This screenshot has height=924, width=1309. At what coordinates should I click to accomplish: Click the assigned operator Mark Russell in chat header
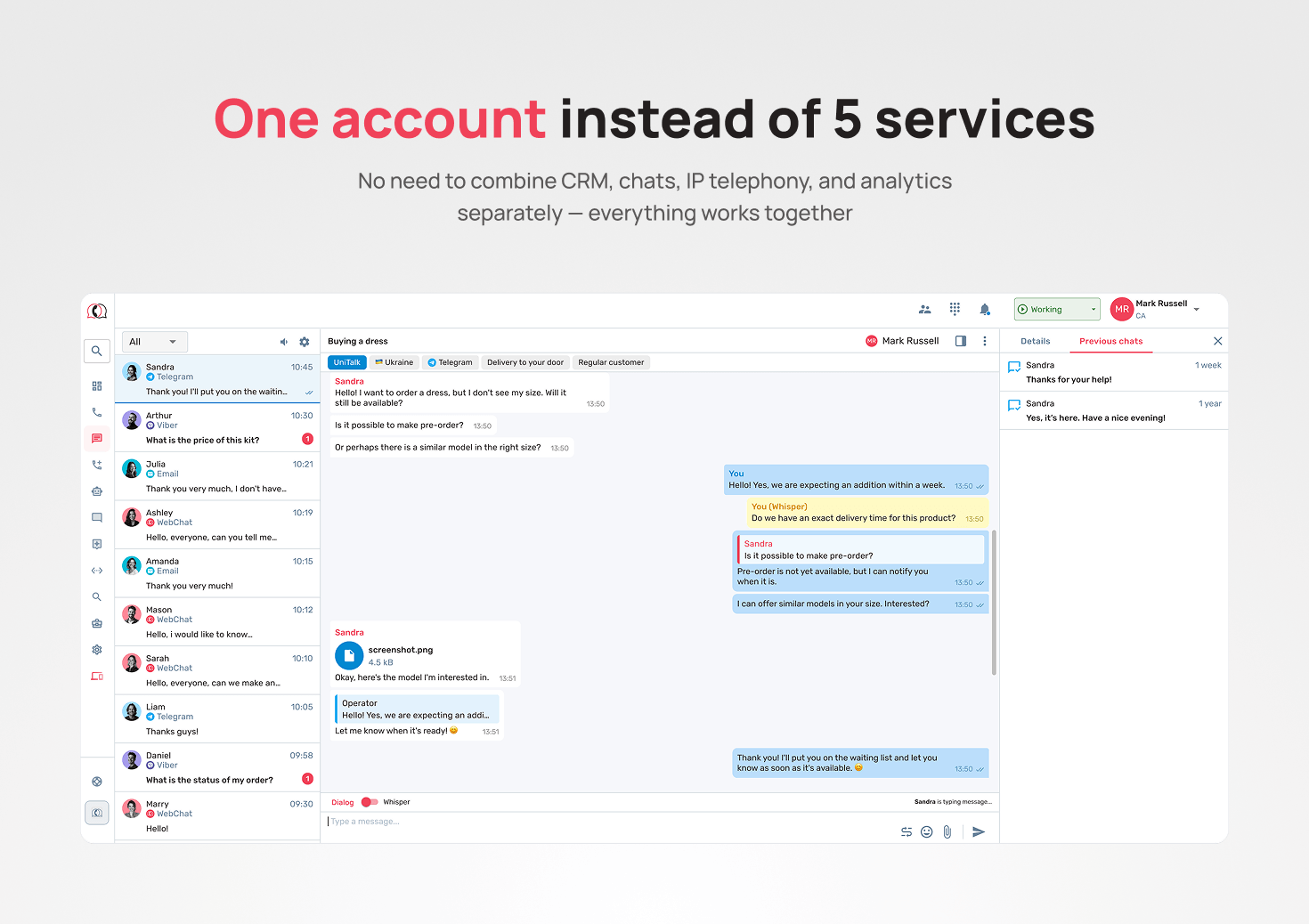tap(902, 341)
